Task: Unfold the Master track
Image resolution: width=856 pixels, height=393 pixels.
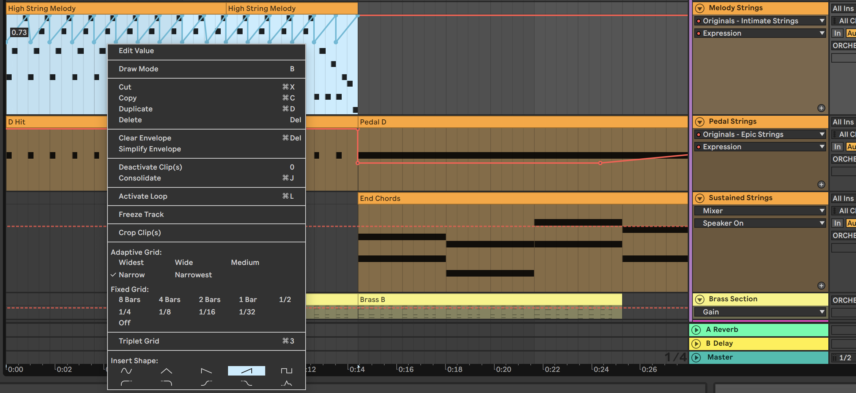Action: click(696, 357)
